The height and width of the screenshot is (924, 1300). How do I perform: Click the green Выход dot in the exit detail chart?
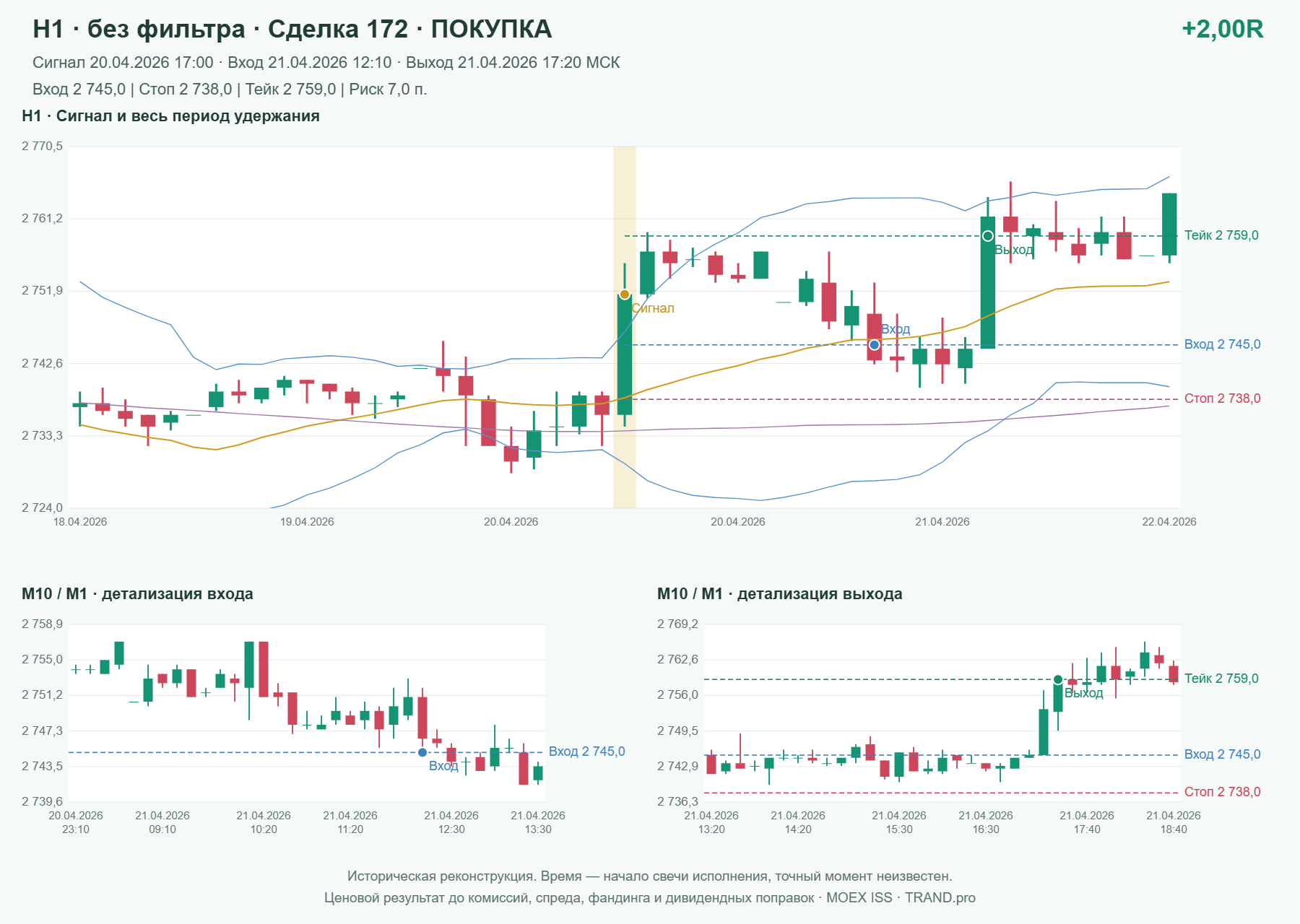click(x=1058, y=679)
